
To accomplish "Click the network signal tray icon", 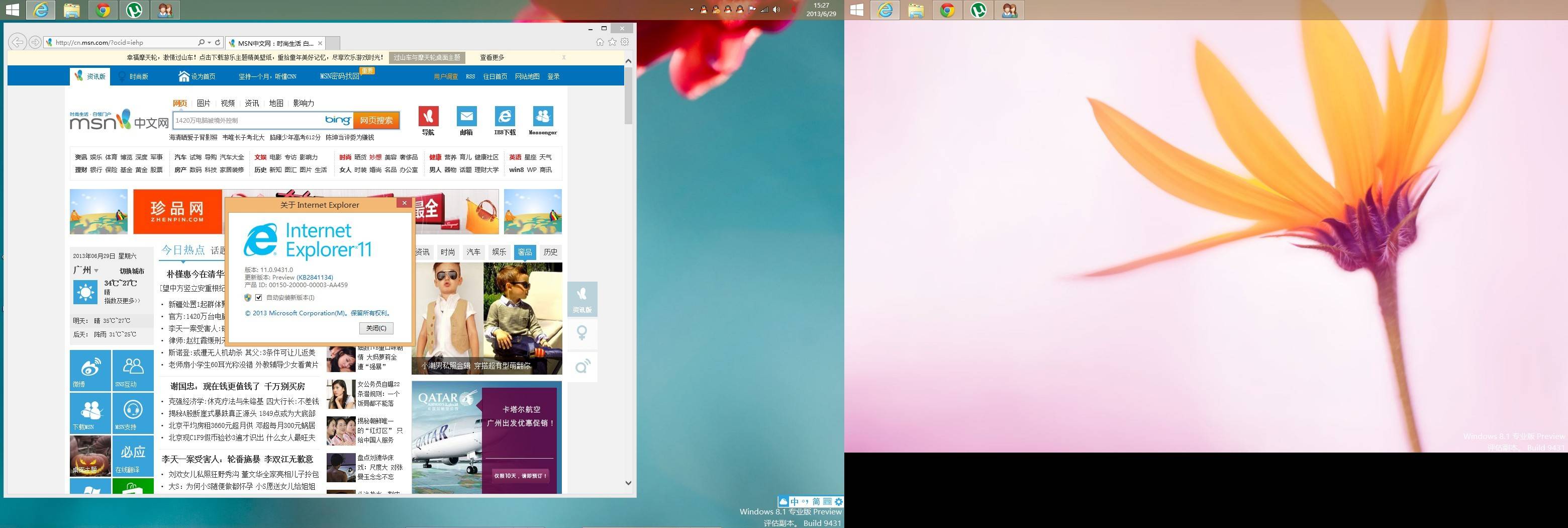I will click(x=764, y=10).
